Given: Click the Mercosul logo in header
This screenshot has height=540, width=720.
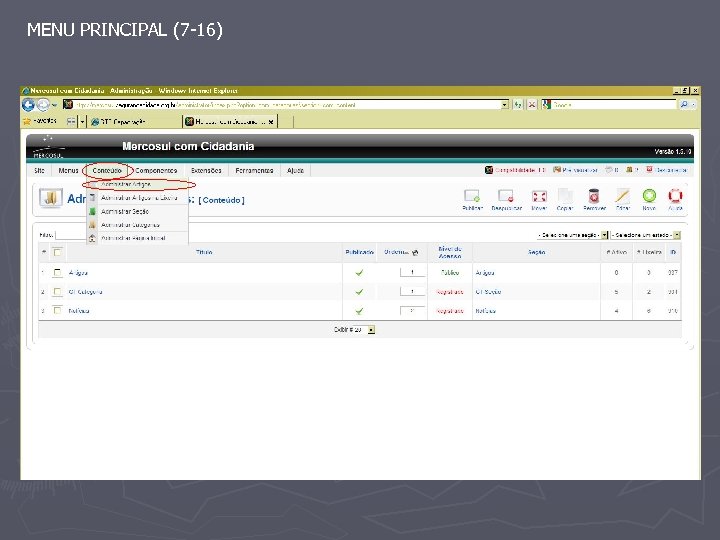Looking at the screenshot, I should click(48, 147).
